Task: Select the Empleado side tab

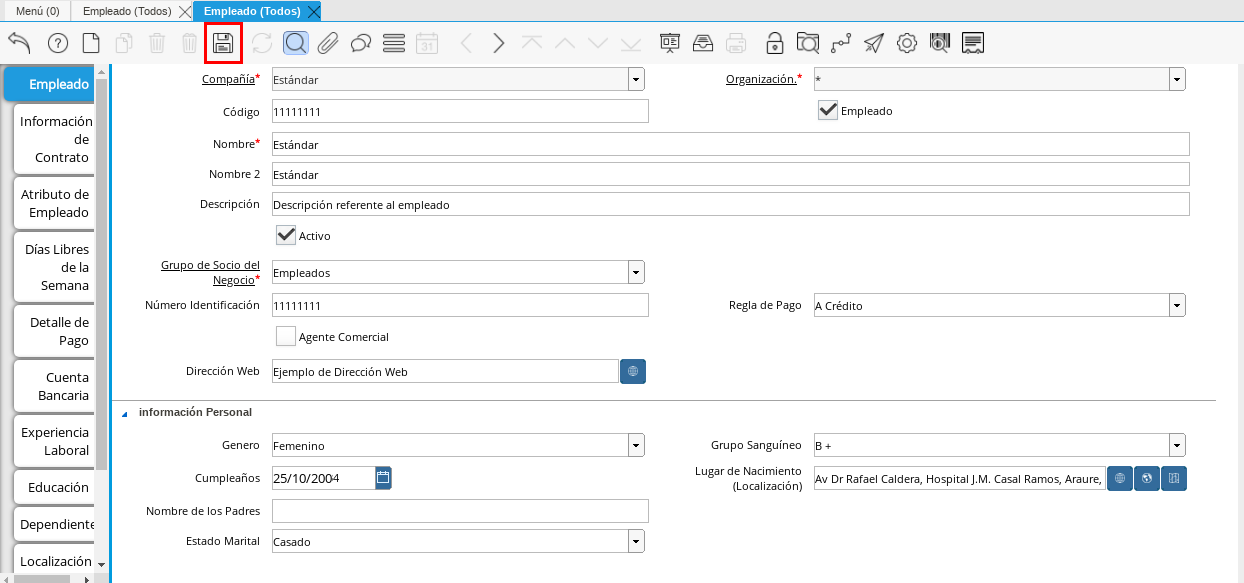Action: click(50, 84)
